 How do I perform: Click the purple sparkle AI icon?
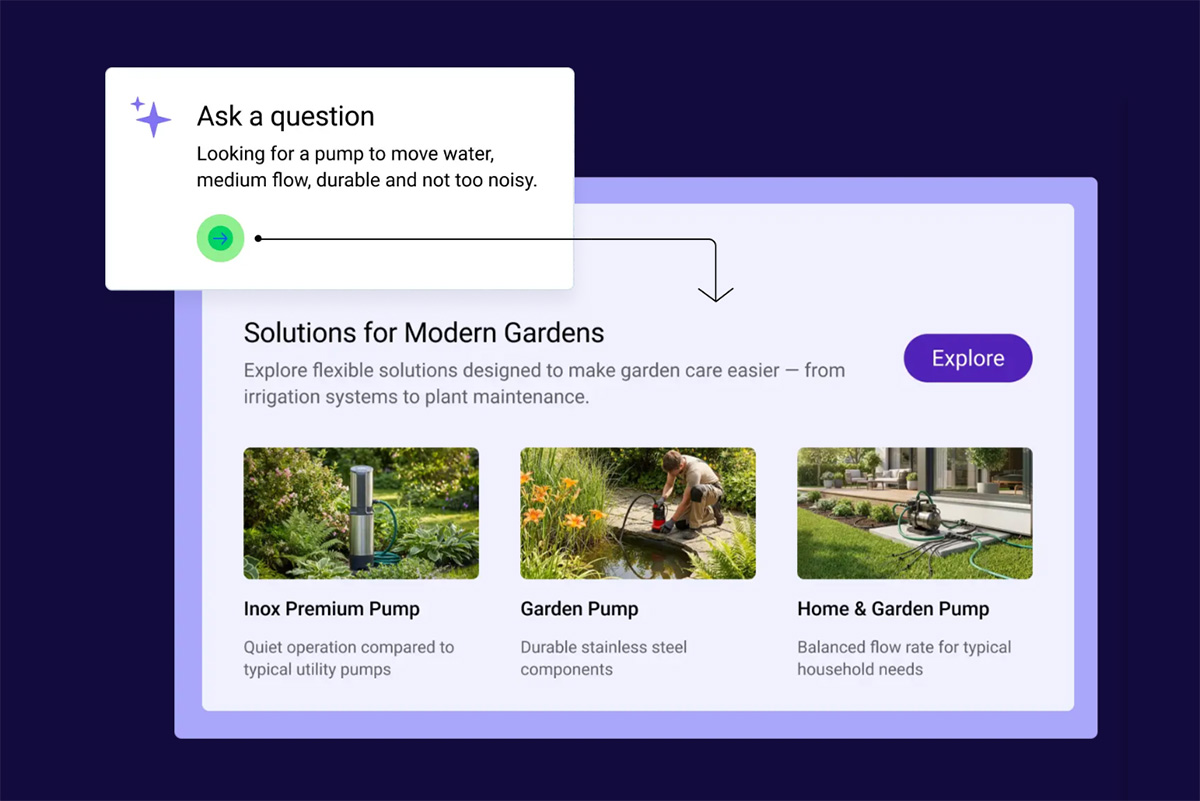click(x=150, y=117)
